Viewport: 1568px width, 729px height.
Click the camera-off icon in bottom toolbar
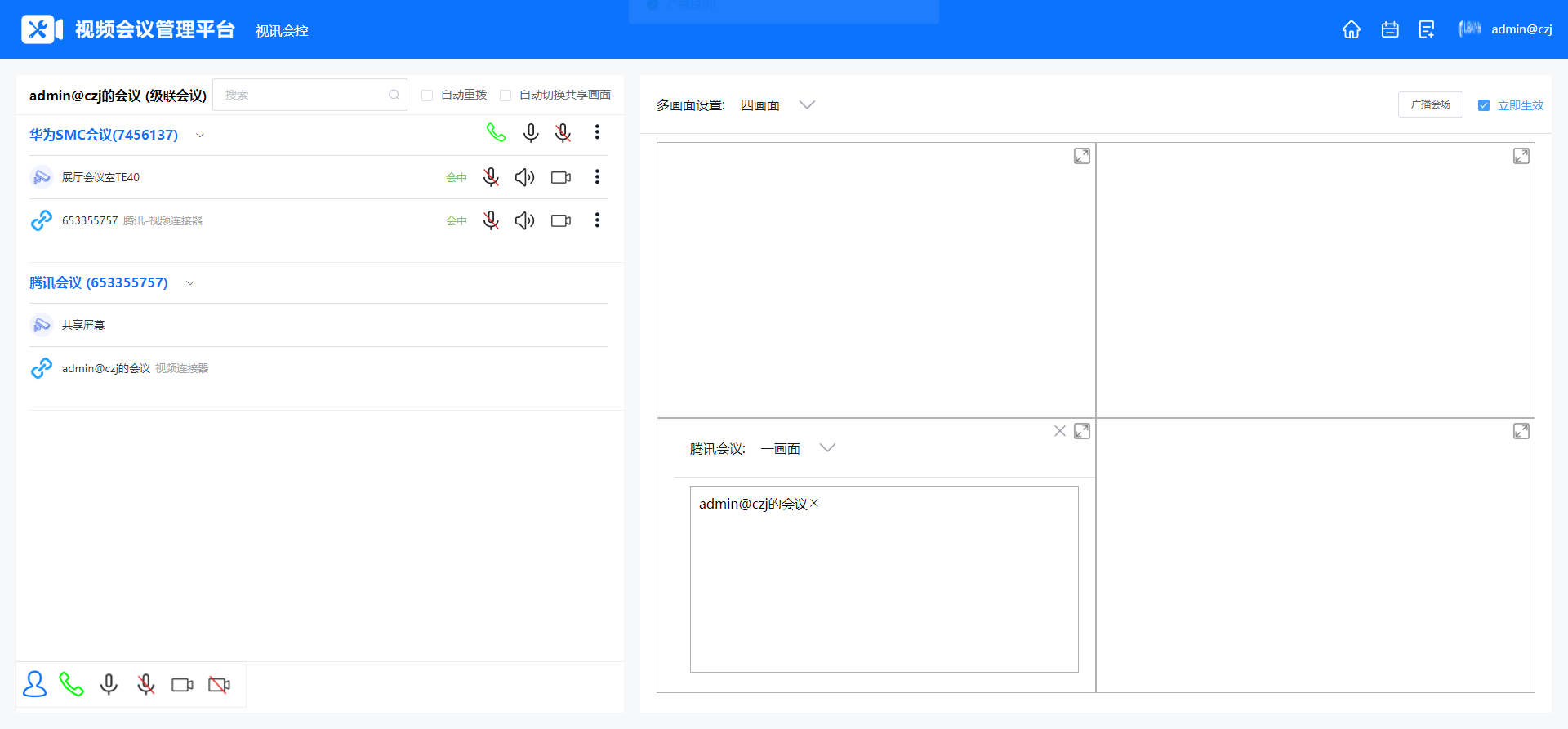pyautogui.click(x=219, y=684)
